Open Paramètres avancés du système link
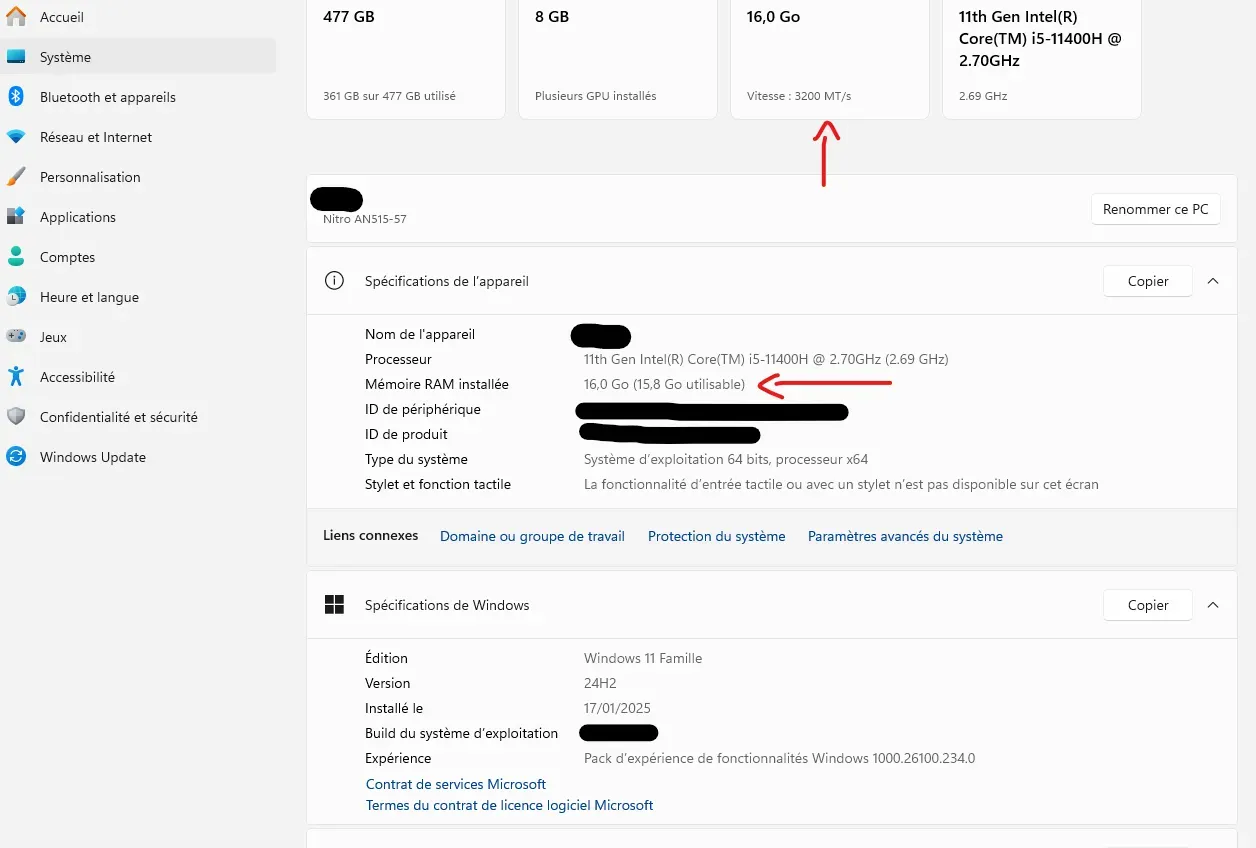Viewport: 1256px width, 848px height. pos(905,536)
